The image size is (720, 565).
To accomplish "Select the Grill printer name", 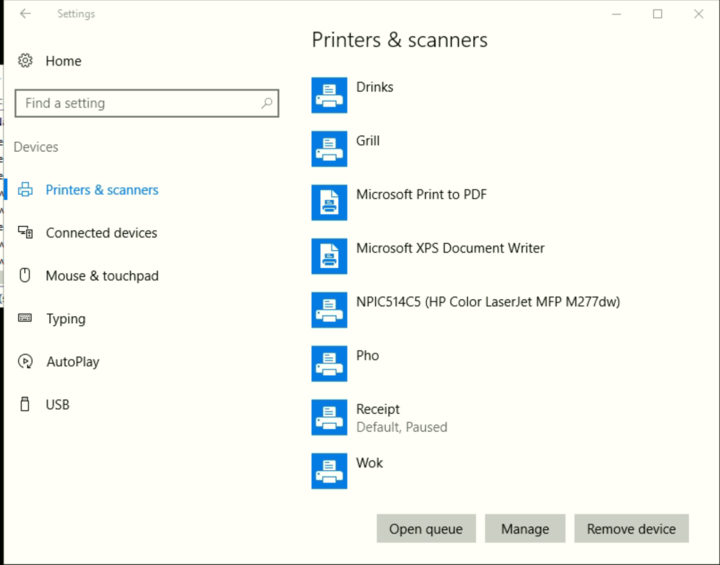I will click(x=368, y=141).
